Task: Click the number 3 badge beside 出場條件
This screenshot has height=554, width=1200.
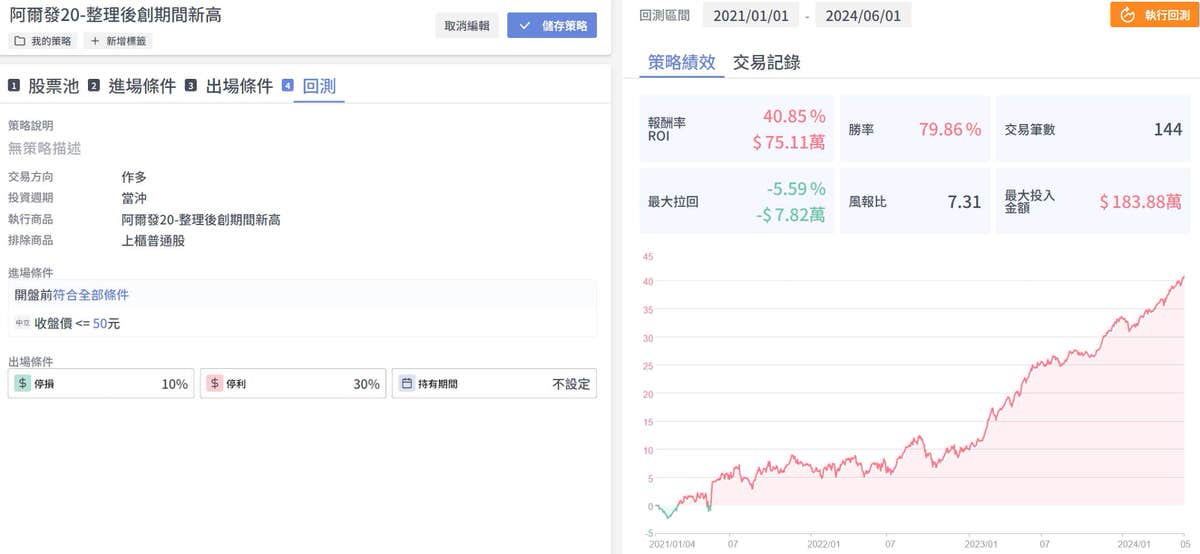Action: (x=191, y=86)
